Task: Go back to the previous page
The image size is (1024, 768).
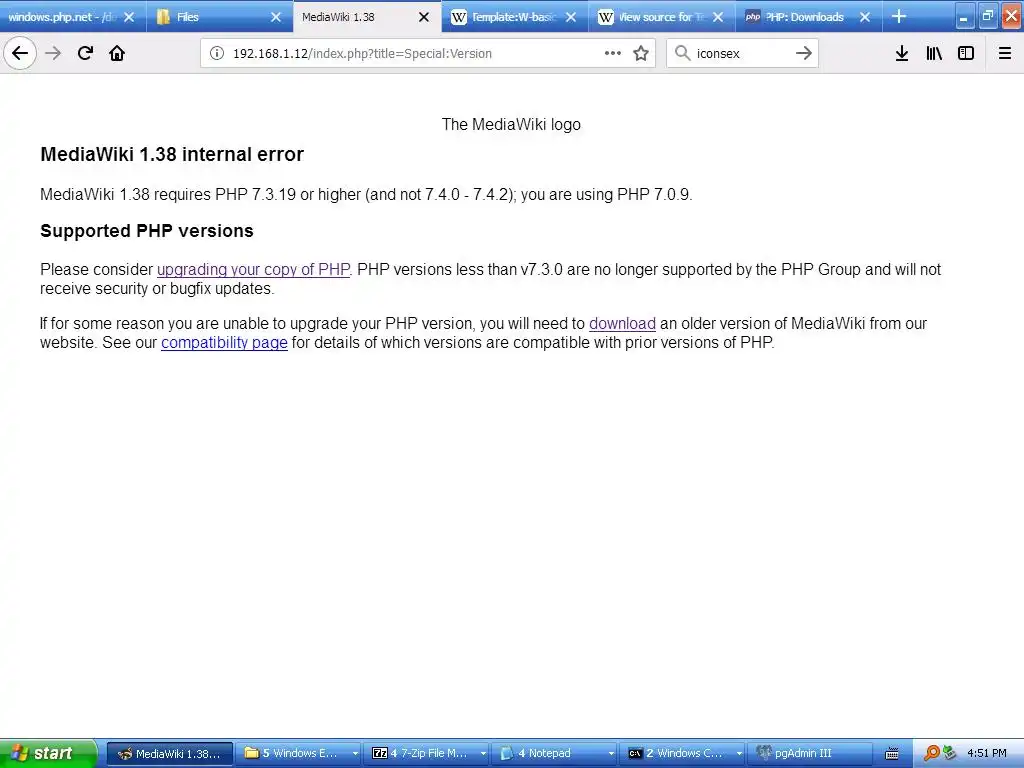Action: point(20,53)
